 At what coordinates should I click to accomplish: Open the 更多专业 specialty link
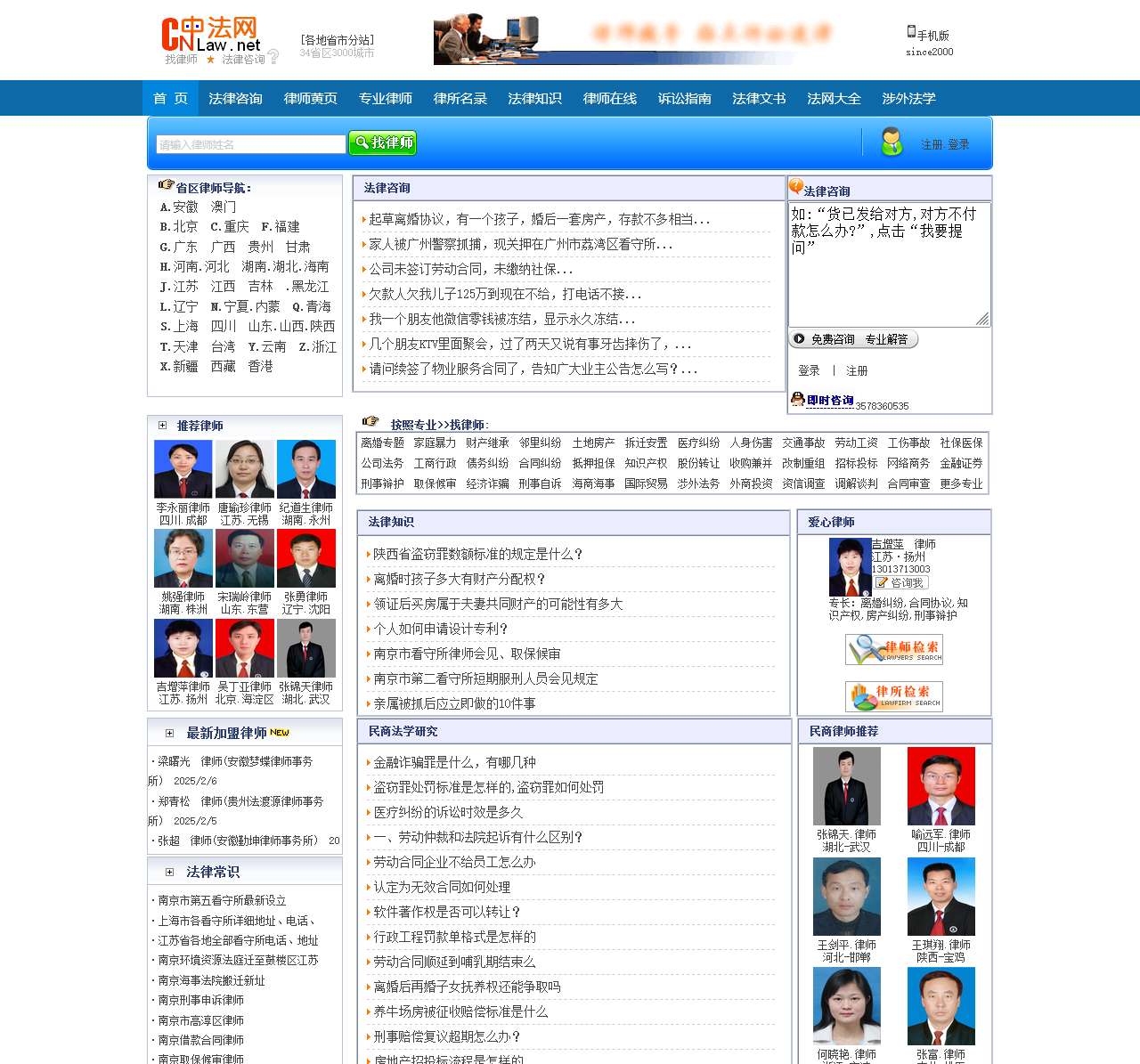[x=962, y=483]
